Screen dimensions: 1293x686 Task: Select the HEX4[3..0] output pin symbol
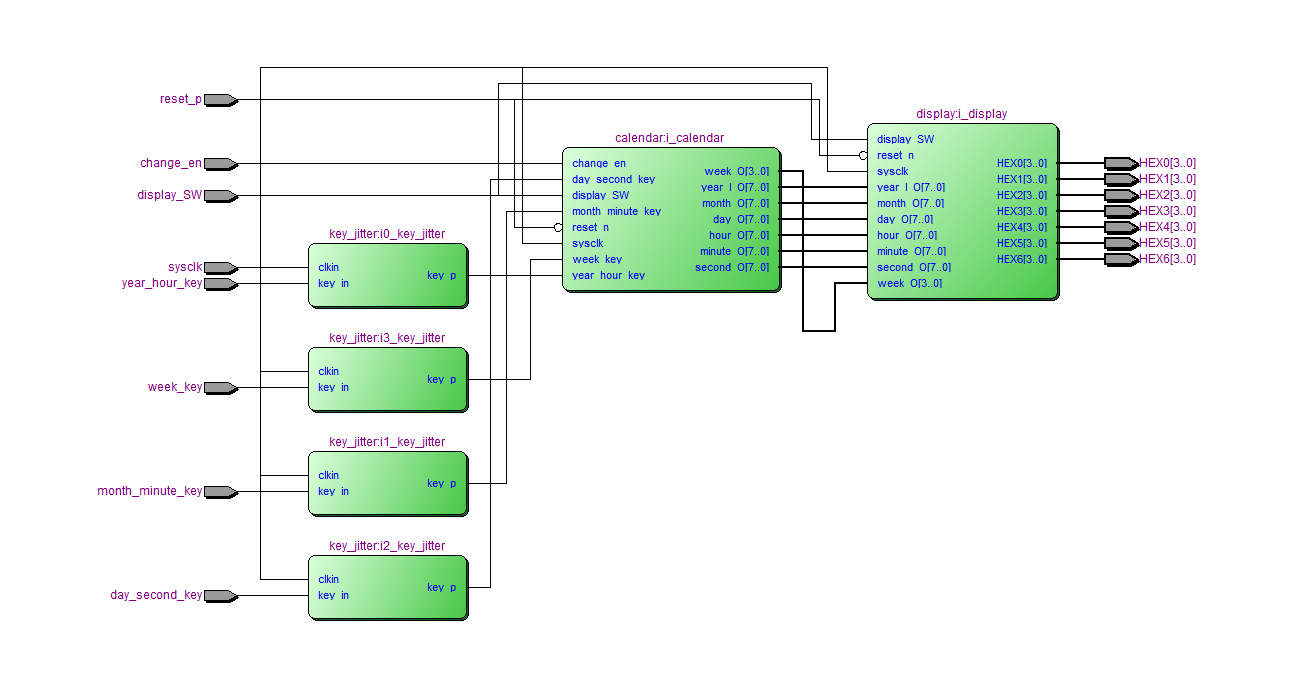tap(1121, 227)
